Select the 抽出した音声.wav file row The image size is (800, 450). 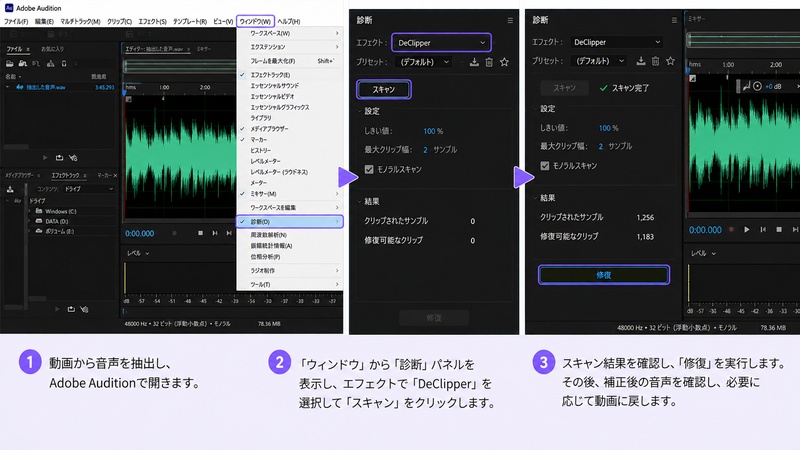(x=60, y=87)
